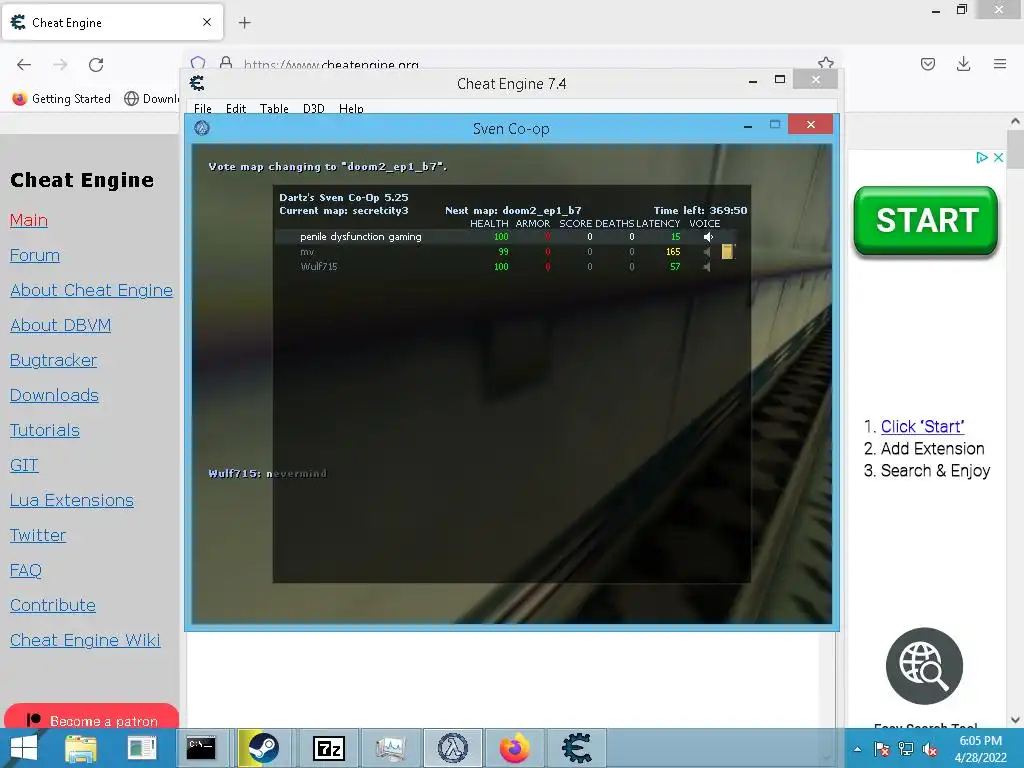Open the FAQ link
The height and width of the screenshot is (768, 1024).
(25, 570)
